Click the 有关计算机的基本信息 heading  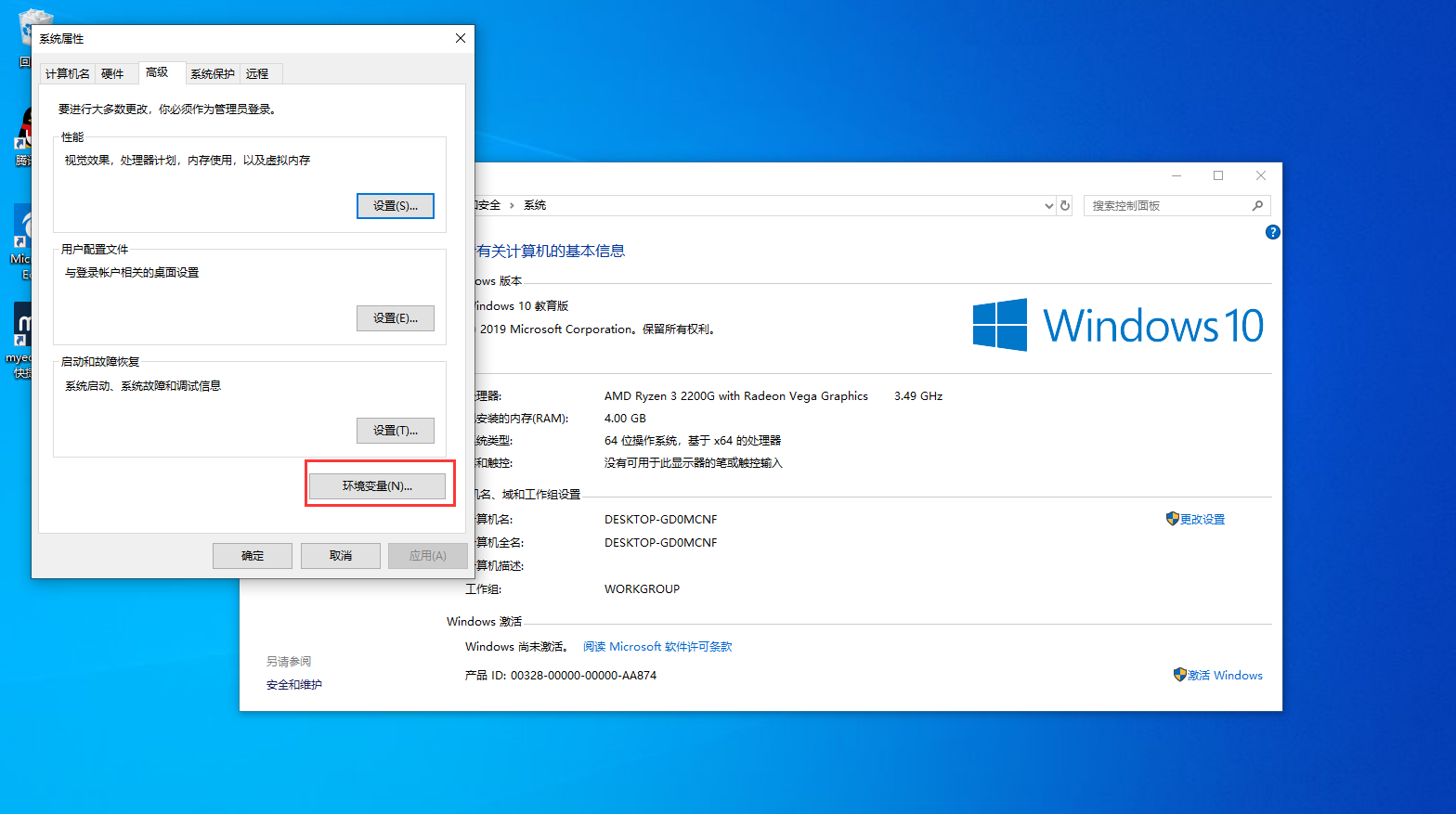pos(550,252)
